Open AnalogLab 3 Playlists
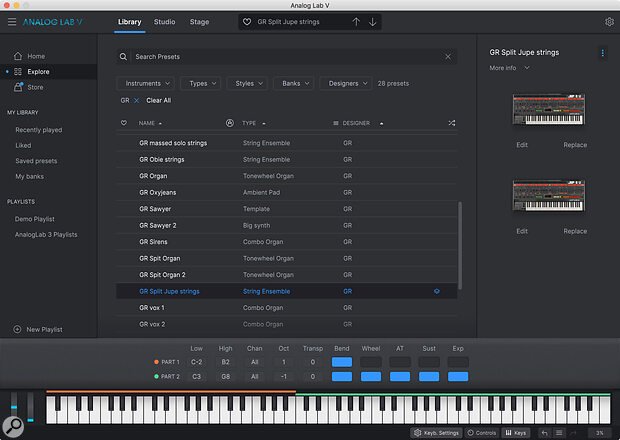The width and height of the screenshot is (620, 440). coord(46,234)
